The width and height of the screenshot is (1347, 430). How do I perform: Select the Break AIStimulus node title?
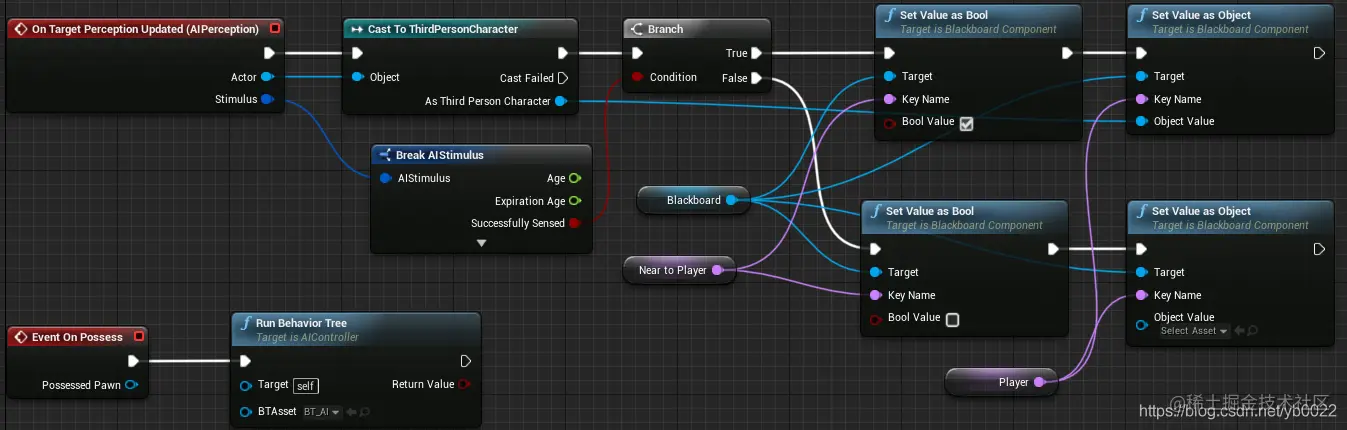coord(439,155)
